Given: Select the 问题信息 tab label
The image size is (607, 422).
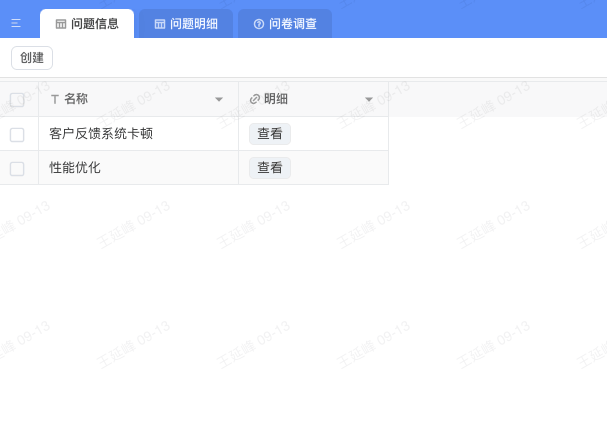Looking at the screenshot, I should pos(95,24).
